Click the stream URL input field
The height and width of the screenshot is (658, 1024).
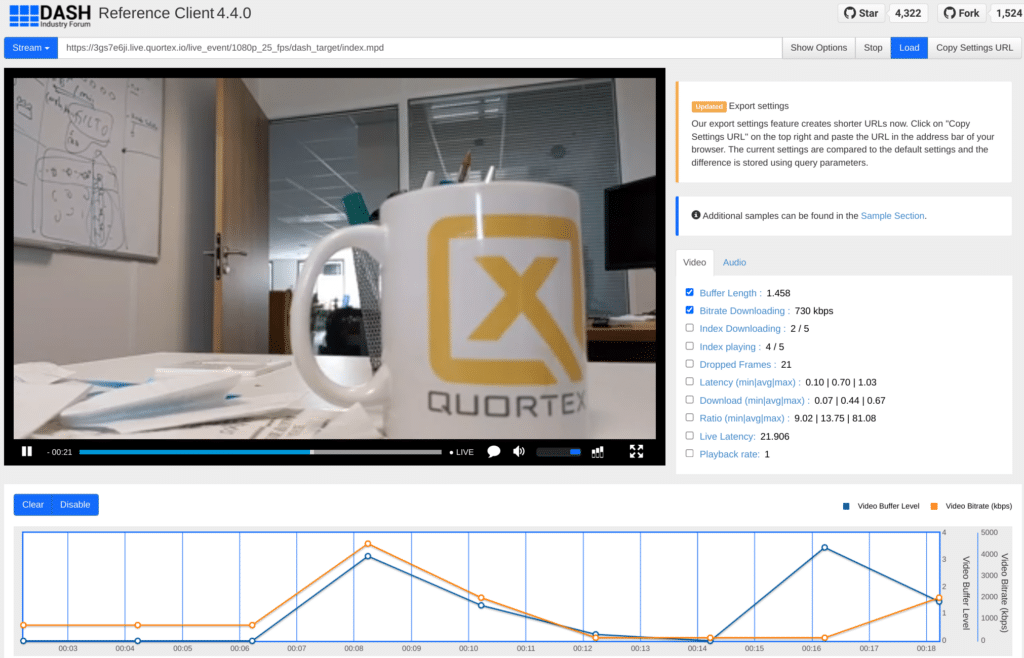point(420,48)
